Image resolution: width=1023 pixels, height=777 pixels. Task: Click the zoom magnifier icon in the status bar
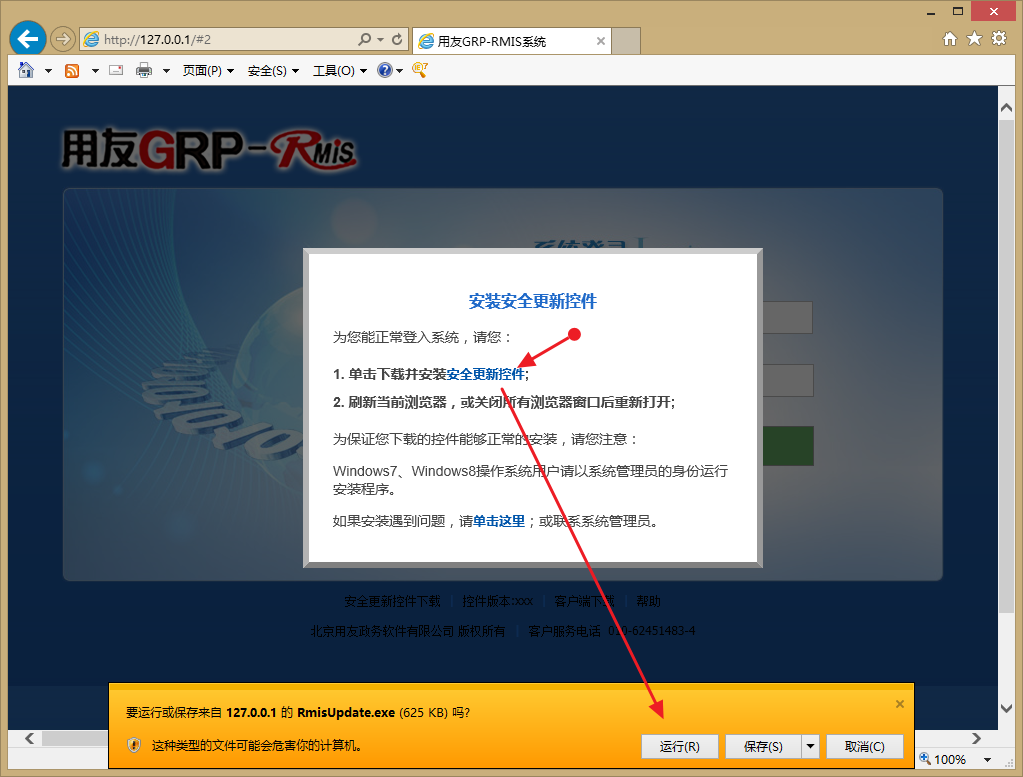click(x=924, y=759)
